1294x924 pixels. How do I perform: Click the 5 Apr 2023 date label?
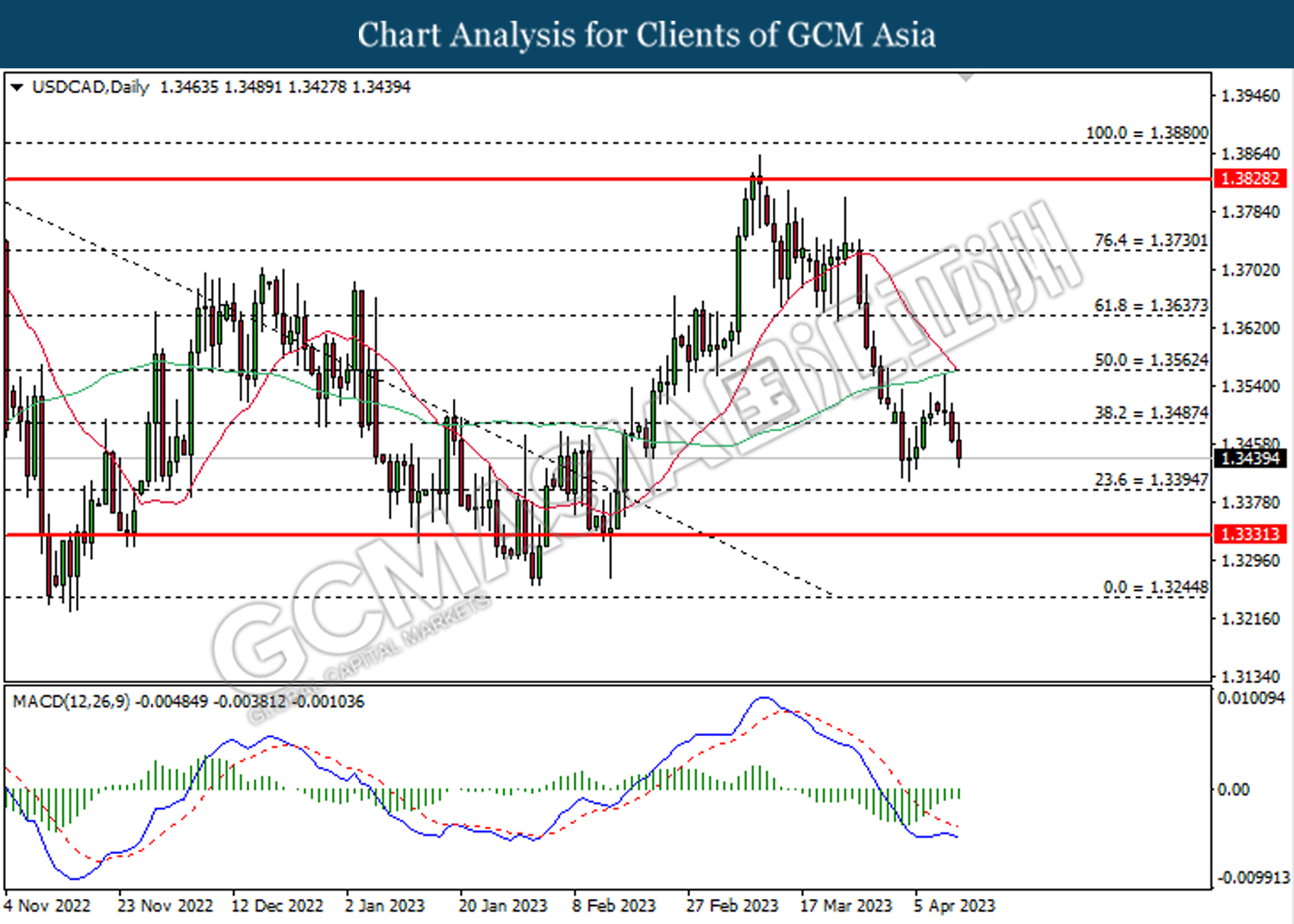point(954,906)
